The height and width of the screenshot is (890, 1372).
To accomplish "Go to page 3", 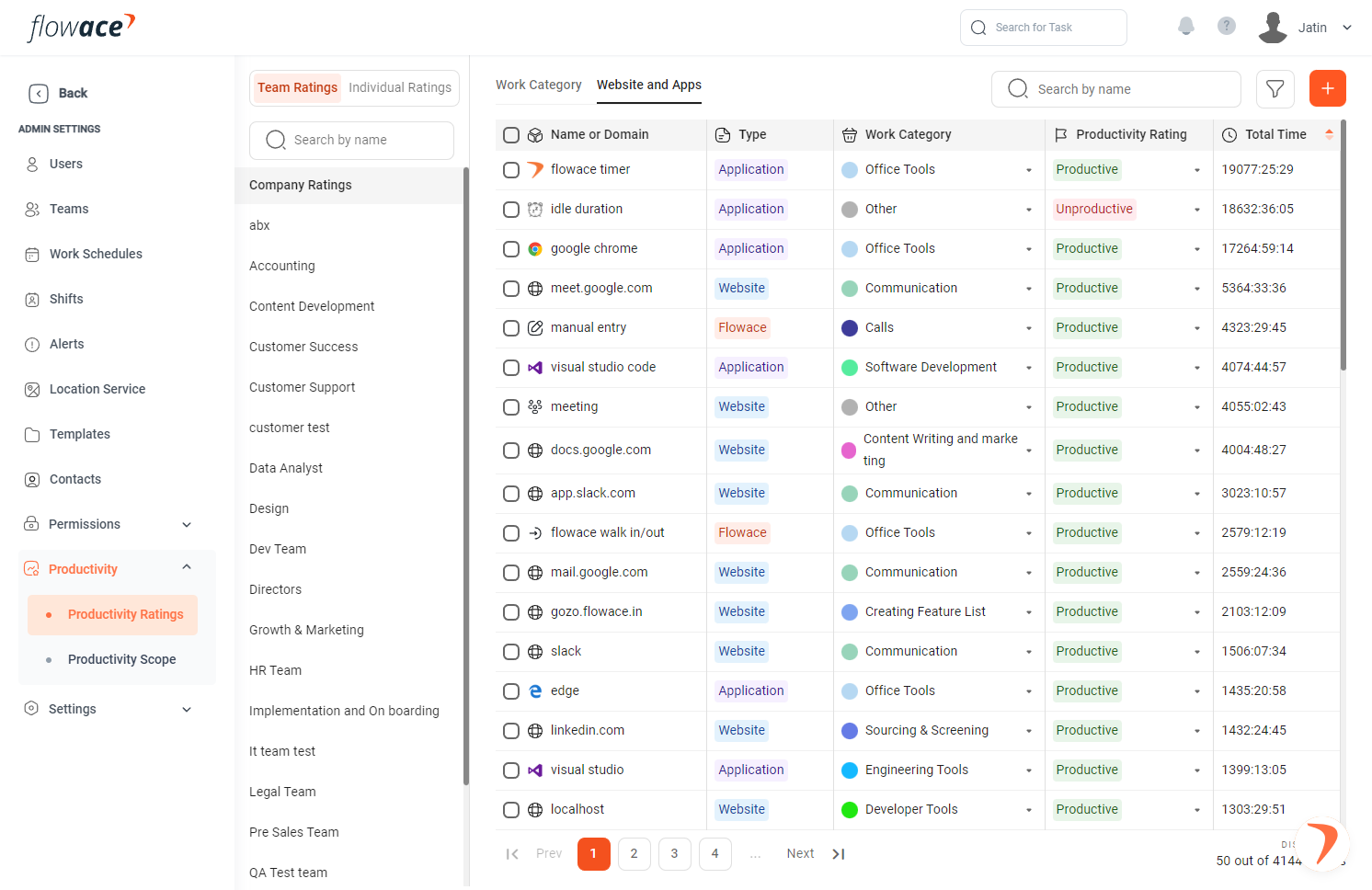I will pyautogui.click(x=675, y=854).
